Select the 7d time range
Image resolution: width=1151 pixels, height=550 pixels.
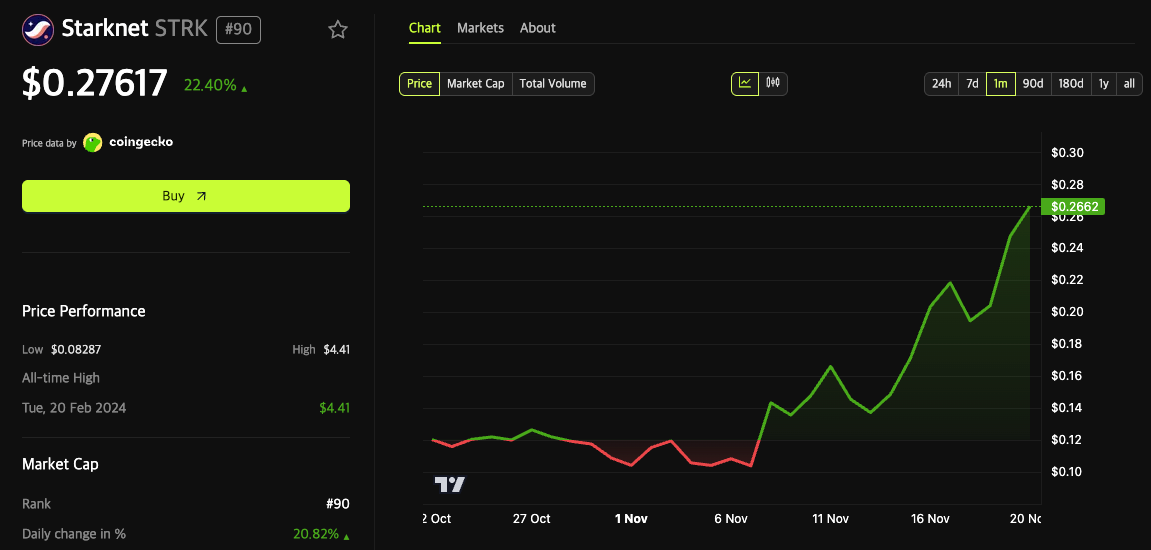point(971,84)
